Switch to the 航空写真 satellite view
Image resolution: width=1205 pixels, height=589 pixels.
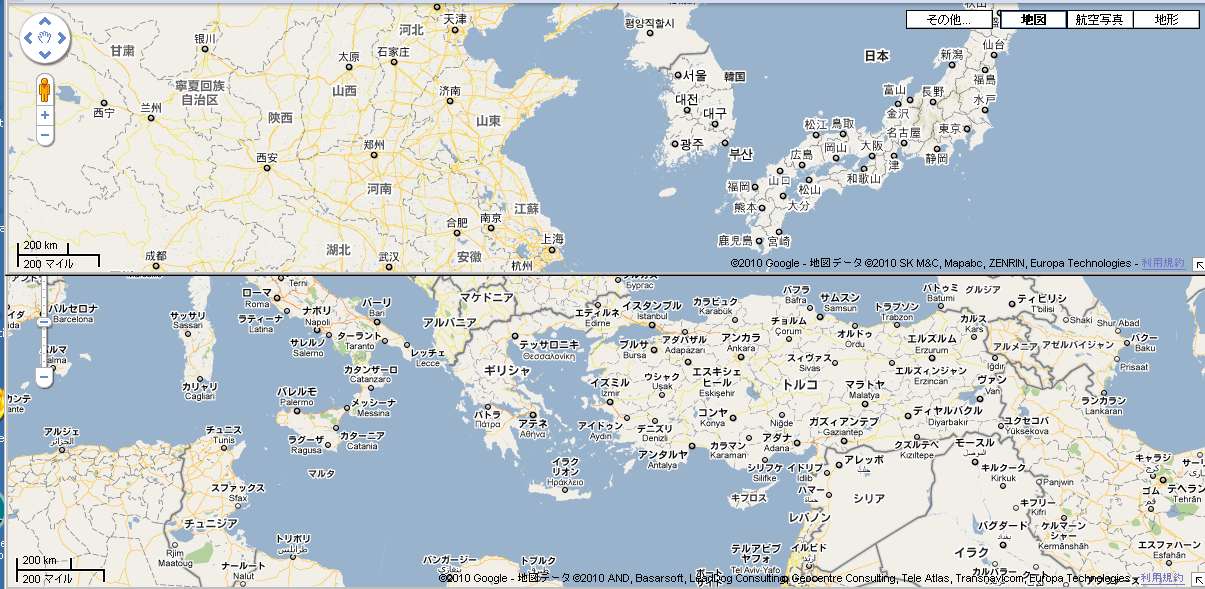[1099, 19]
